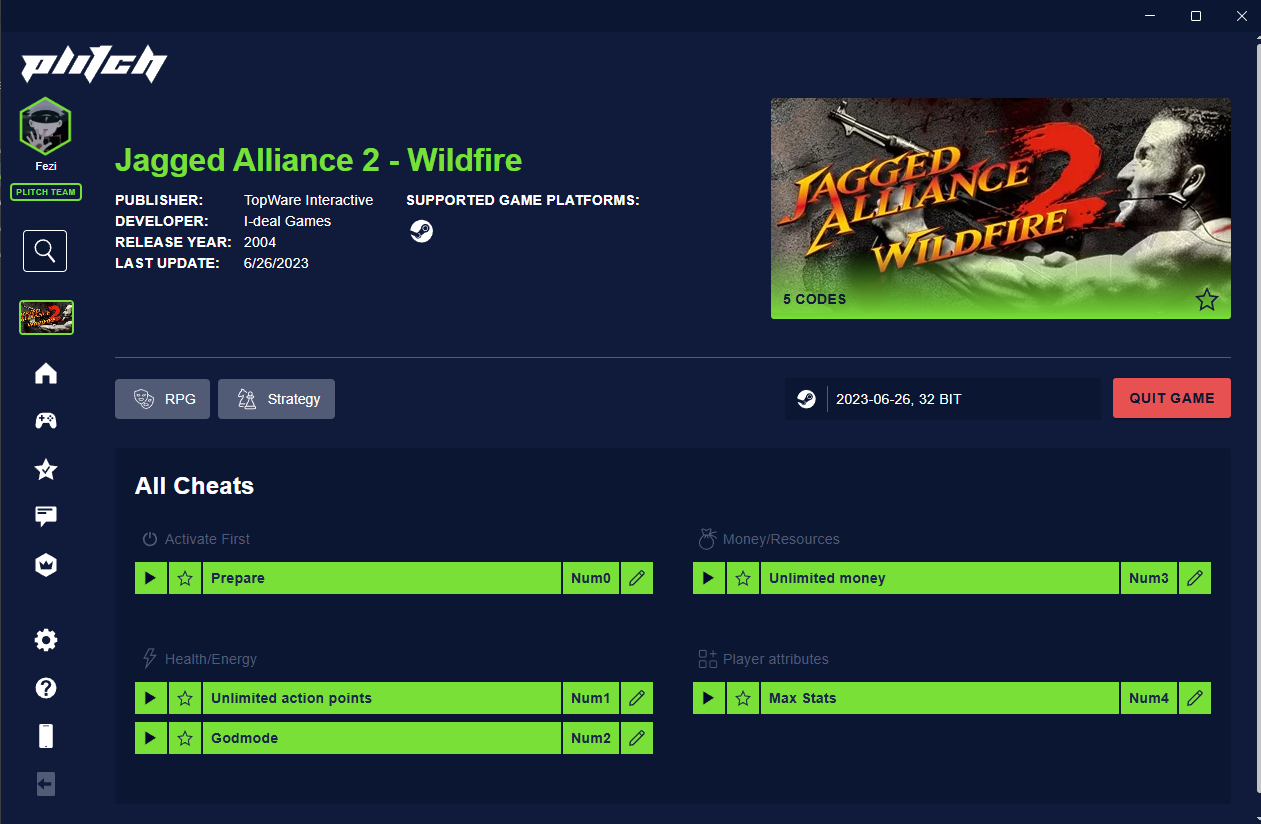
Task: Click the I-deal Games developer name
Action: click(x=287, y=221)
